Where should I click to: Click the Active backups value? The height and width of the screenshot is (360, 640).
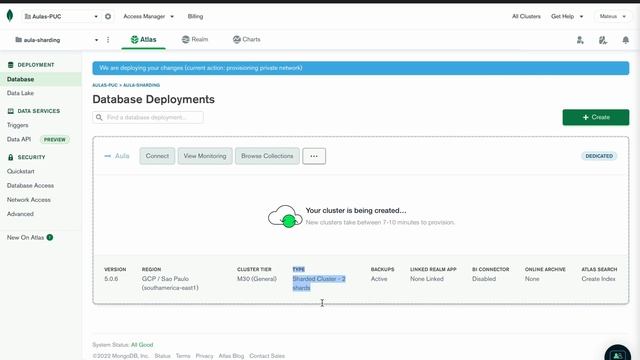click(x=379, y=279)
